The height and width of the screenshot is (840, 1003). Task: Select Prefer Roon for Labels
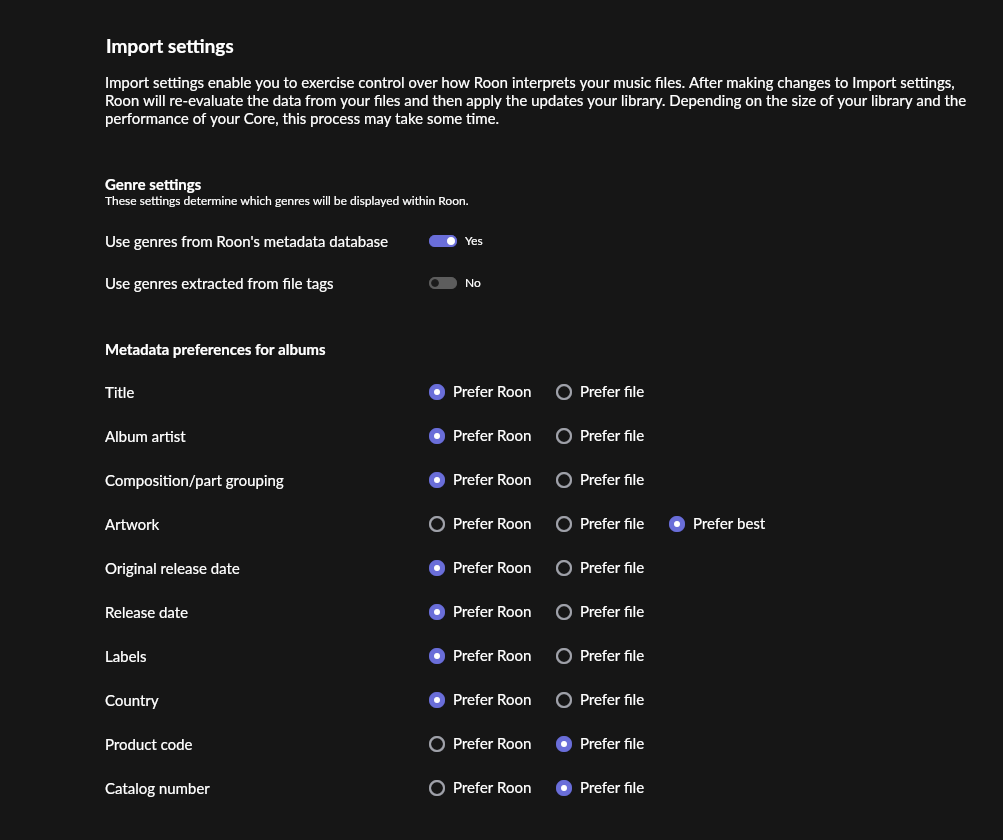[x=437, y=656]
